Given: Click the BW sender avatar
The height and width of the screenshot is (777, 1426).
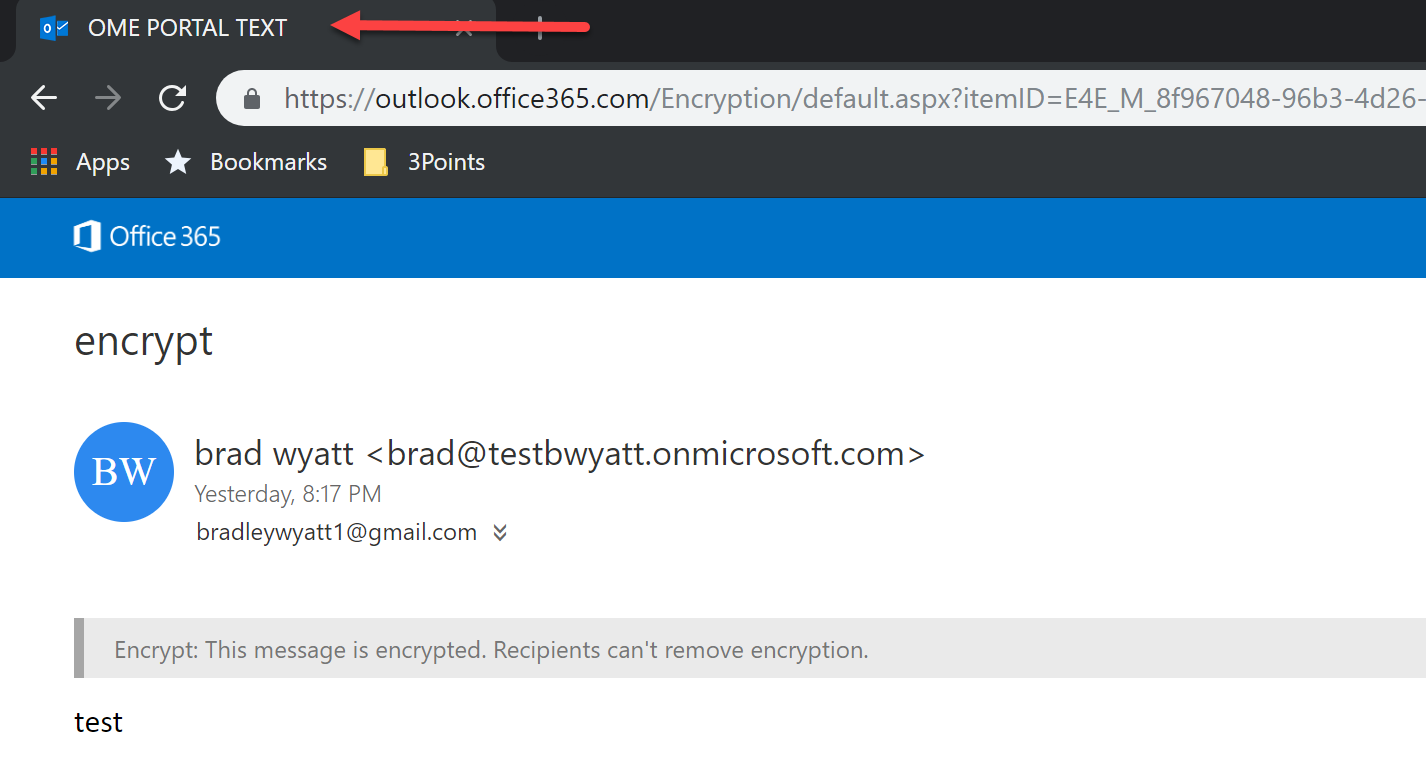Looking at the screenshot, I should 124,472.
